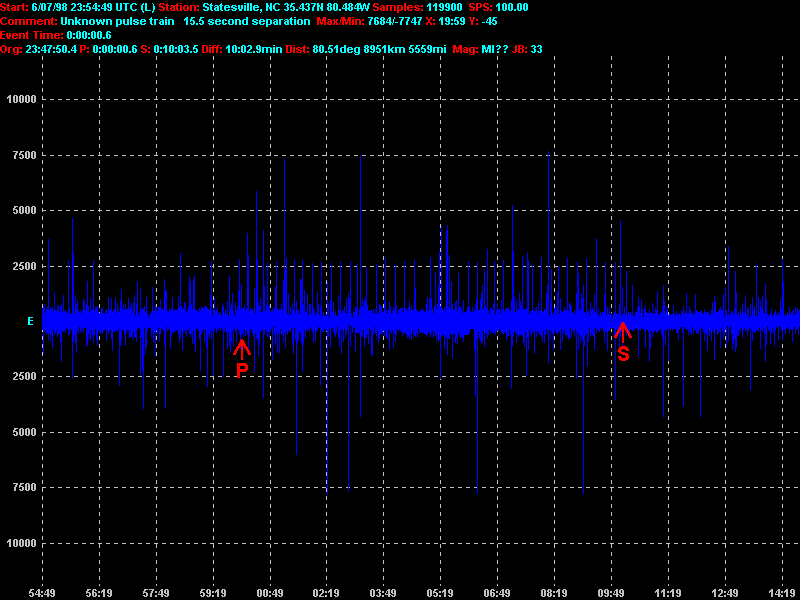The width and height of the screenshot is (800, 600).
Task: Click the 54:49 time axis label
Action: 41,592
